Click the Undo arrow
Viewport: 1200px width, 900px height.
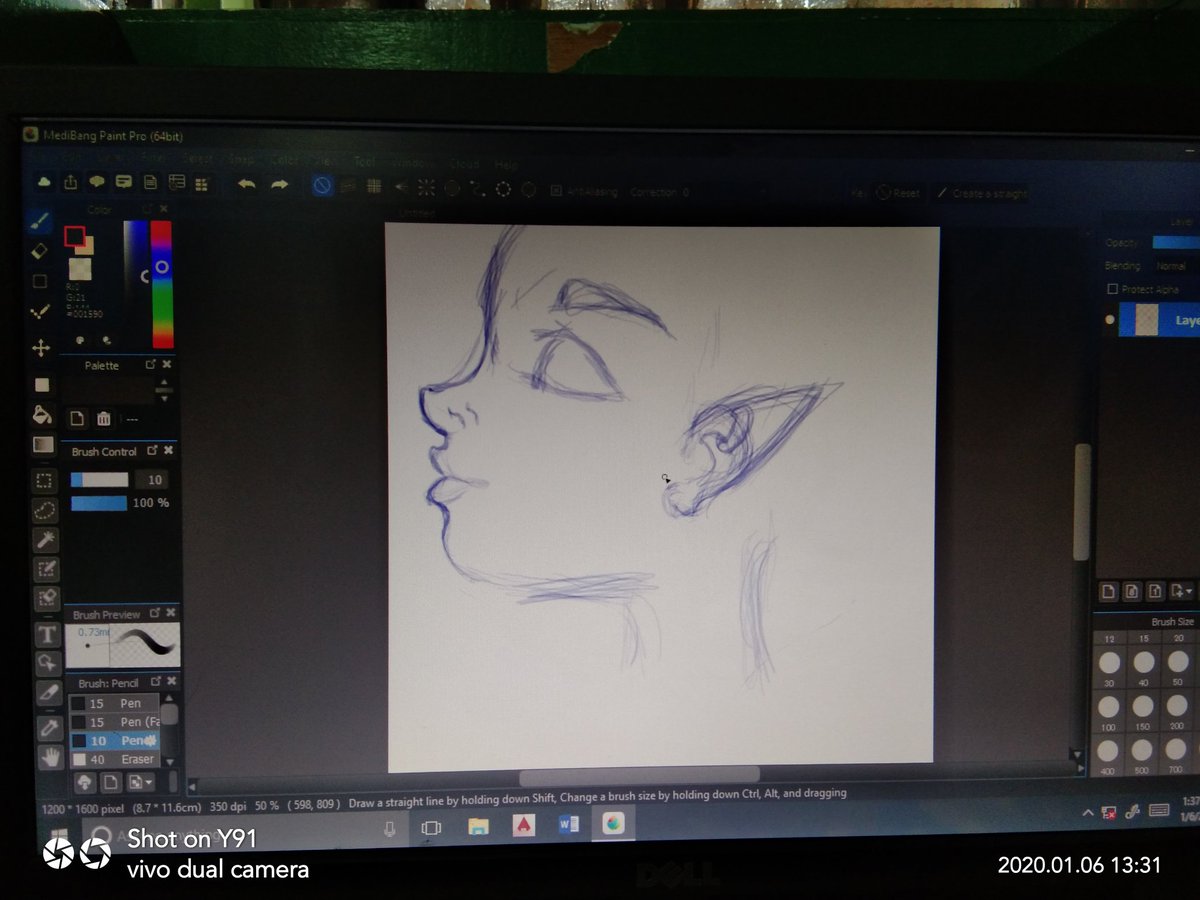247,184
